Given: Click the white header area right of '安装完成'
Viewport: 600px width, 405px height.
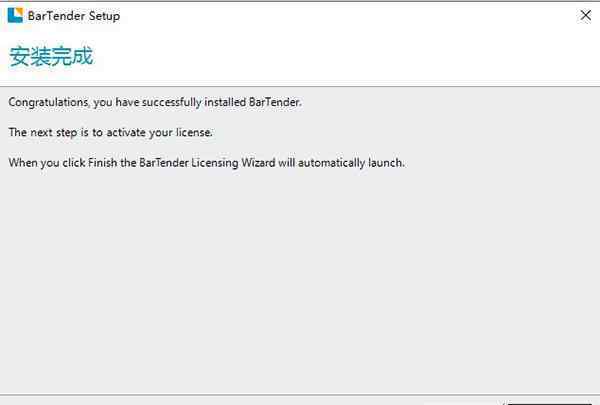Looking at the screenshot, I should pyautogui.click(x=344, y=56).
